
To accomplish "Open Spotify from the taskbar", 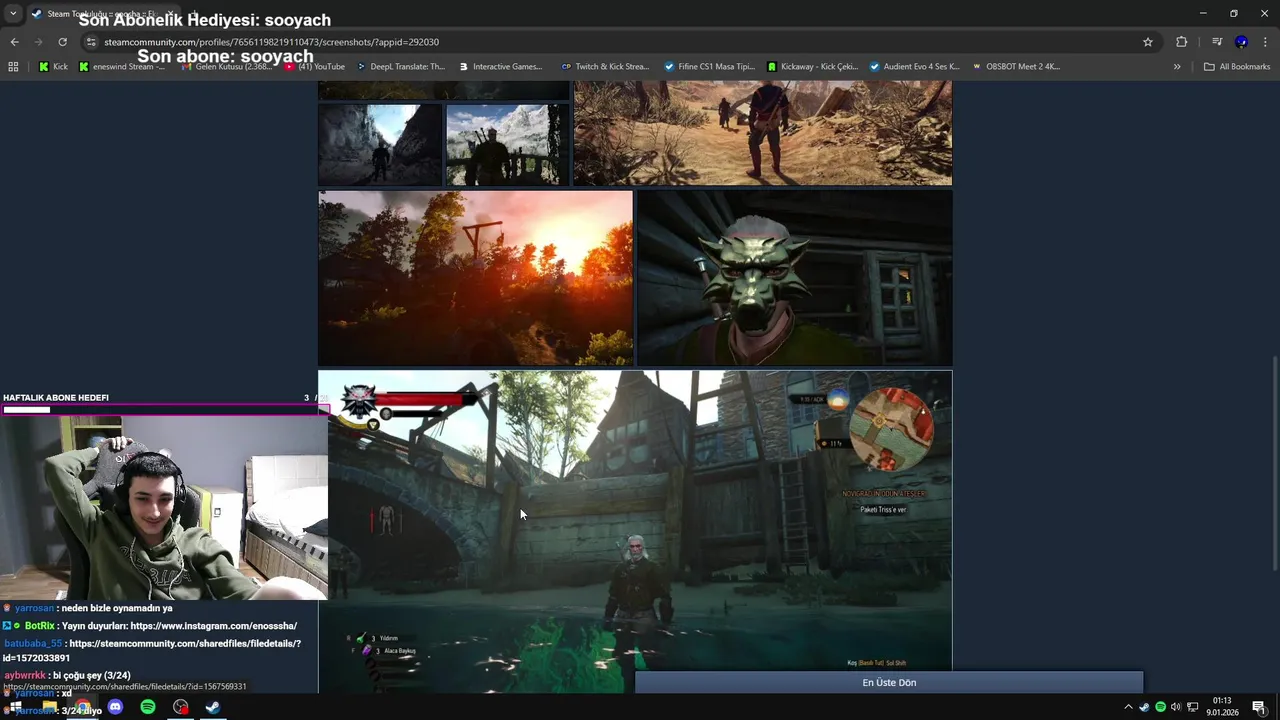I will [148, 707].
